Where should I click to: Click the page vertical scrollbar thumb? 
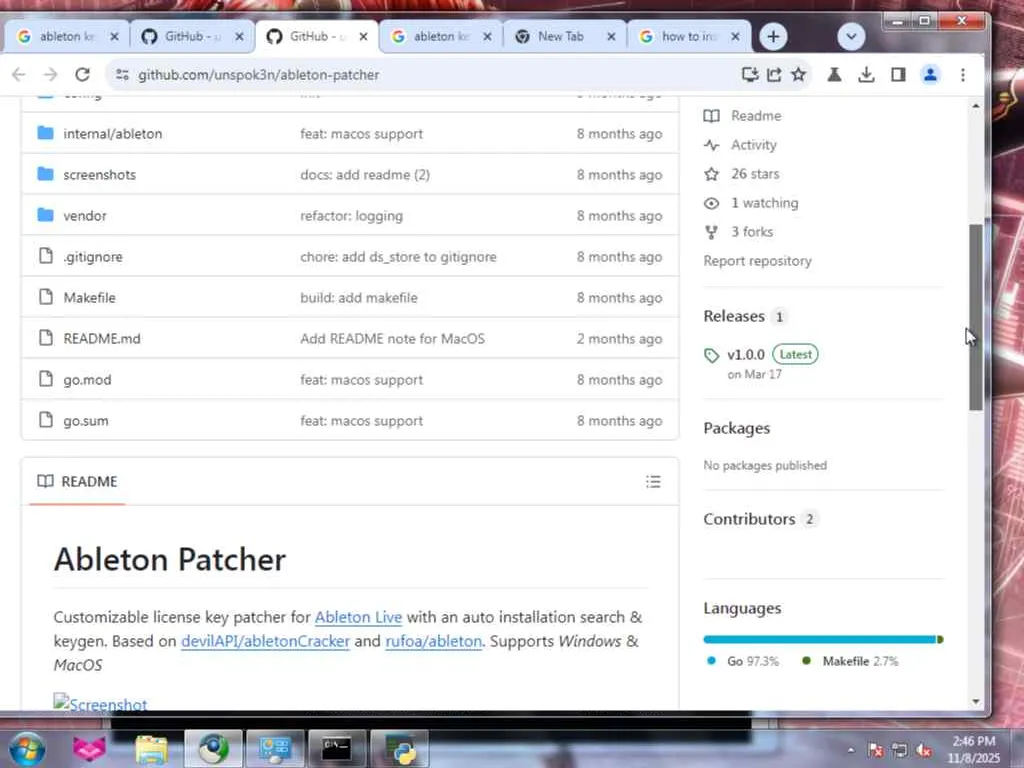coord(976,317)
